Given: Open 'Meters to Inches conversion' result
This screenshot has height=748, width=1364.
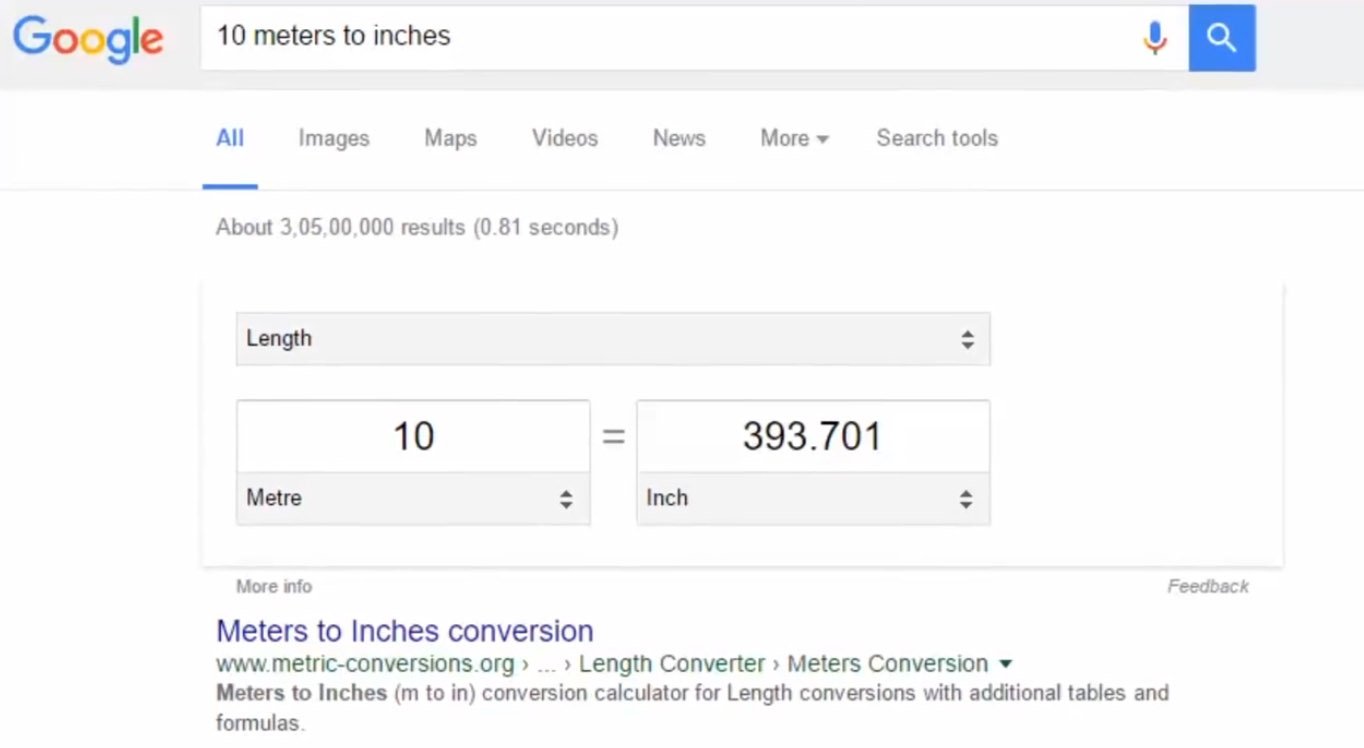Looking at the screenshot, I should tap(404, 631).
